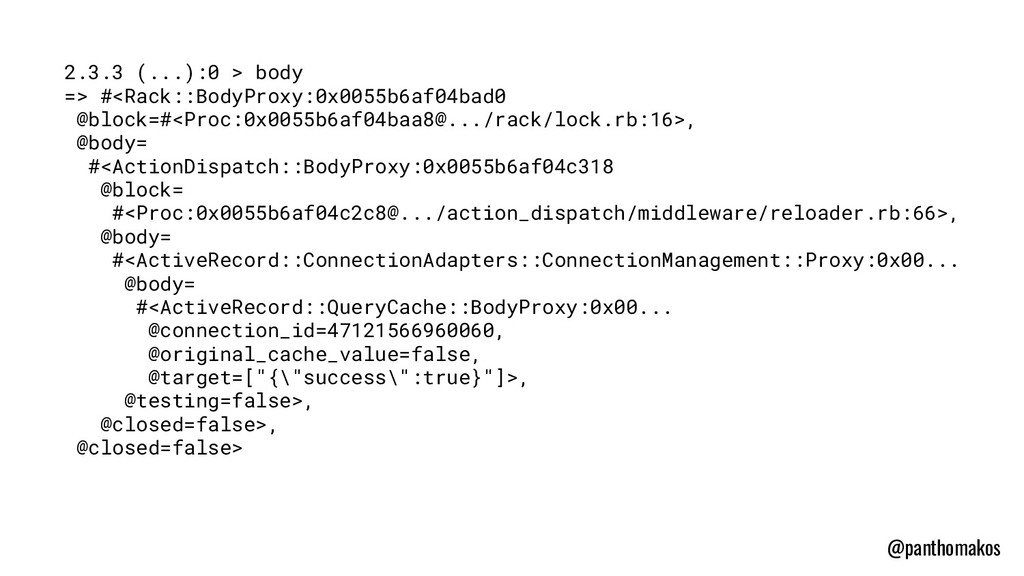Click the first @block=#<Proc line
The image size is (1024, 576).
[385, 120]
